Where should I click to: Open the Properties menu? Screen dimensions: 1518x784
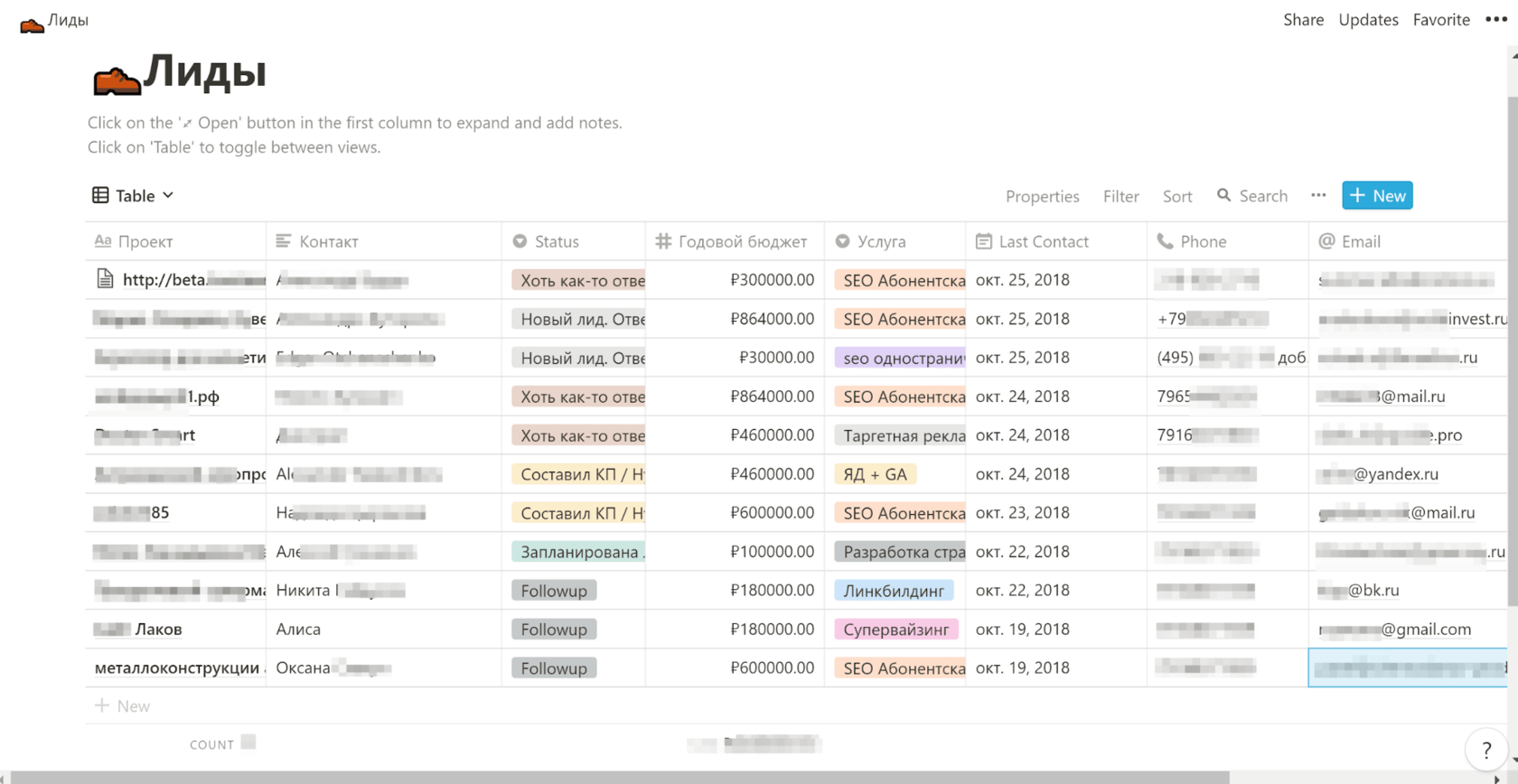coord(1042,196)
